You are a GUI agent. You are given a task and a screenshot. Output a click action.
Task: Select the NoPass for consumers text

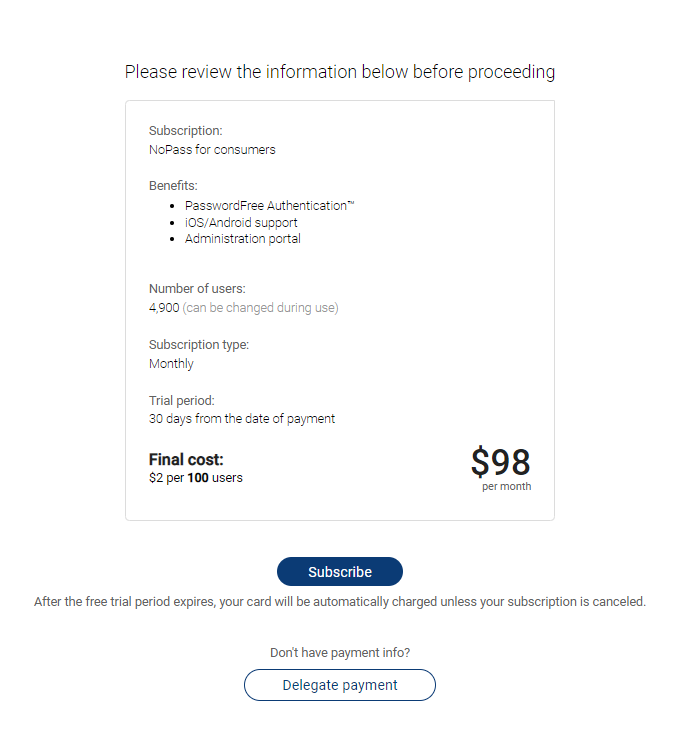point(212,150)
